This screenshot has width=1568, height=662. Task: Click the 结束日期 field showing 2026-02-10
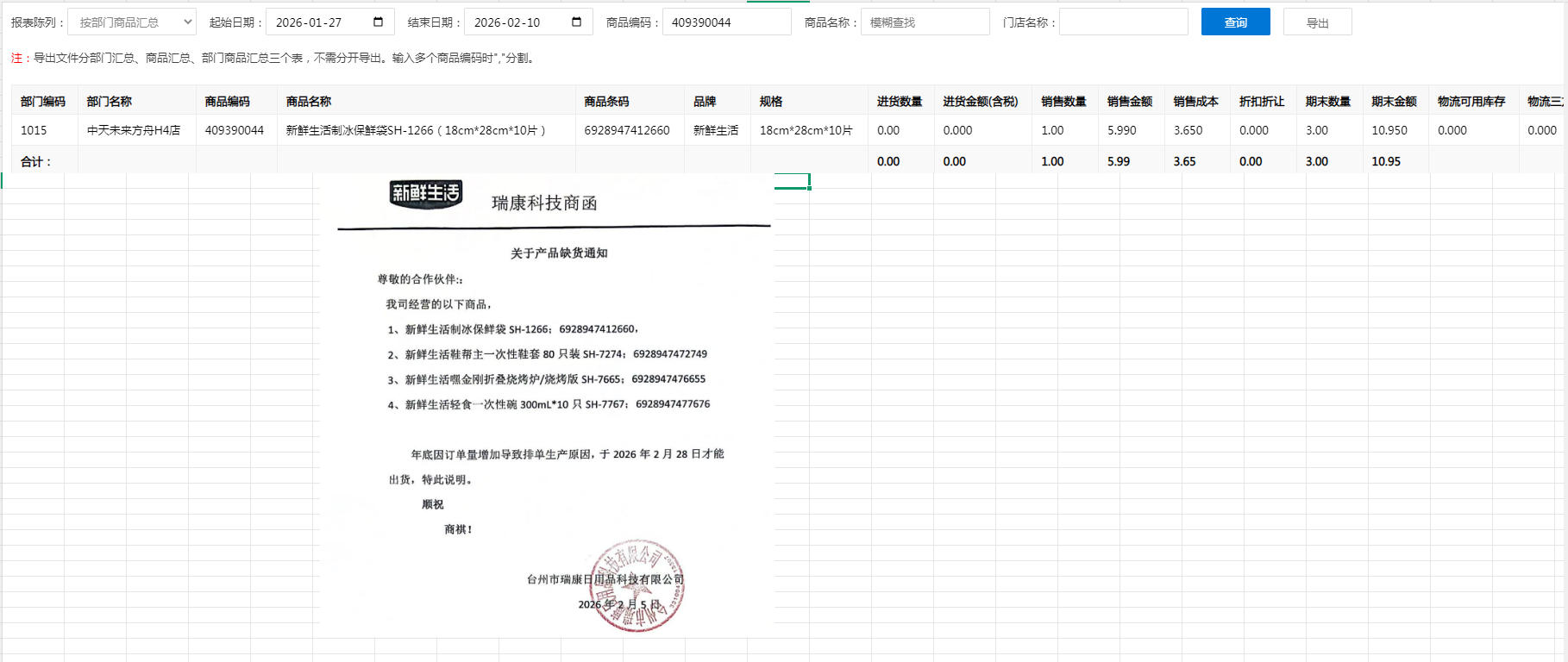coord(517,22)
